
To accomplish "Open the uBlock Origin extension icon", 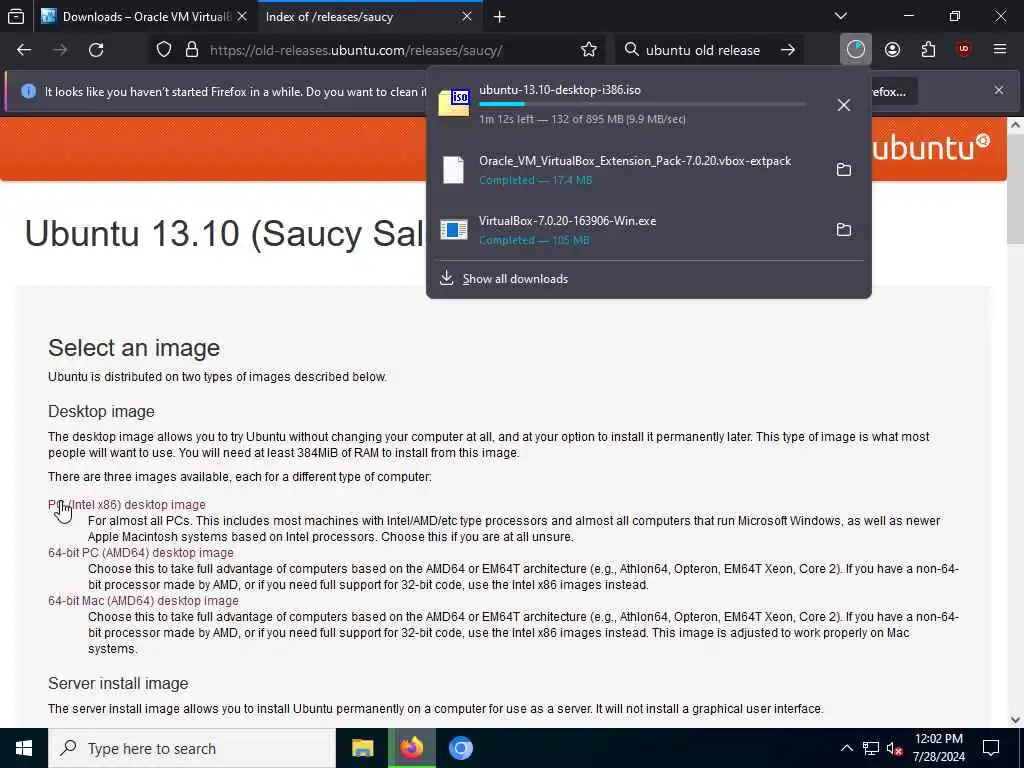I will (964, 50).
